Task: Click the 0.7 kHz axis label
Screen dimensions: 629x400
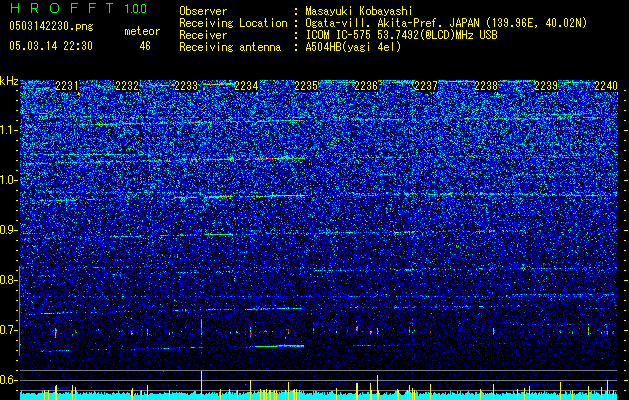Action: [x=8, y=330]
